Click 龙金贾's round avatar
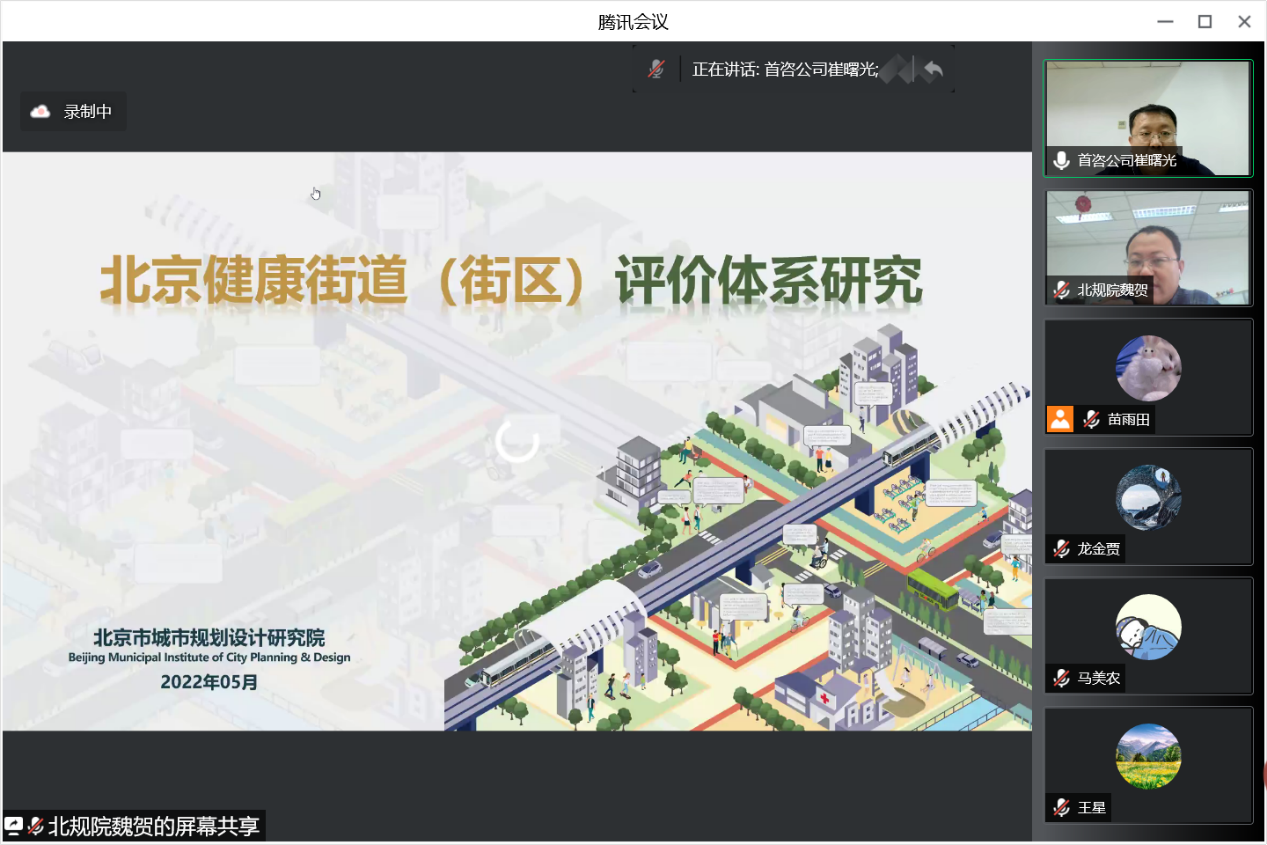The height and width of the screenshot is (845, 1267). pyautogui.click(x=1148, y=497)
